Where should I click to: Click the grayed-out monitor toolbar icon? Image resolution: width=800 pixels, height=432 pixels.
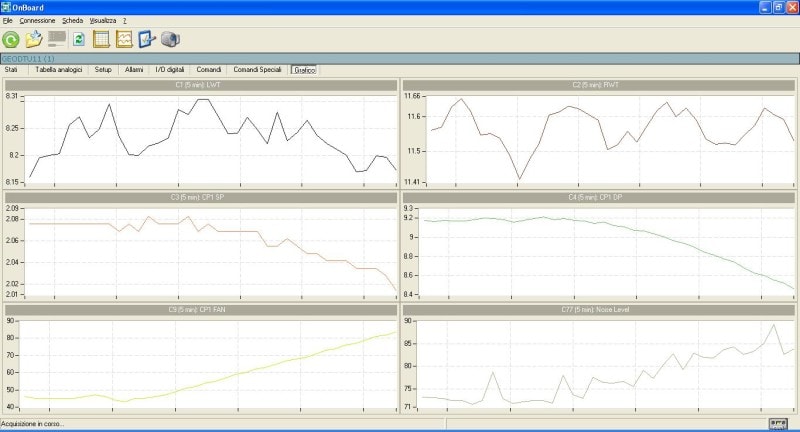point(57,40)
